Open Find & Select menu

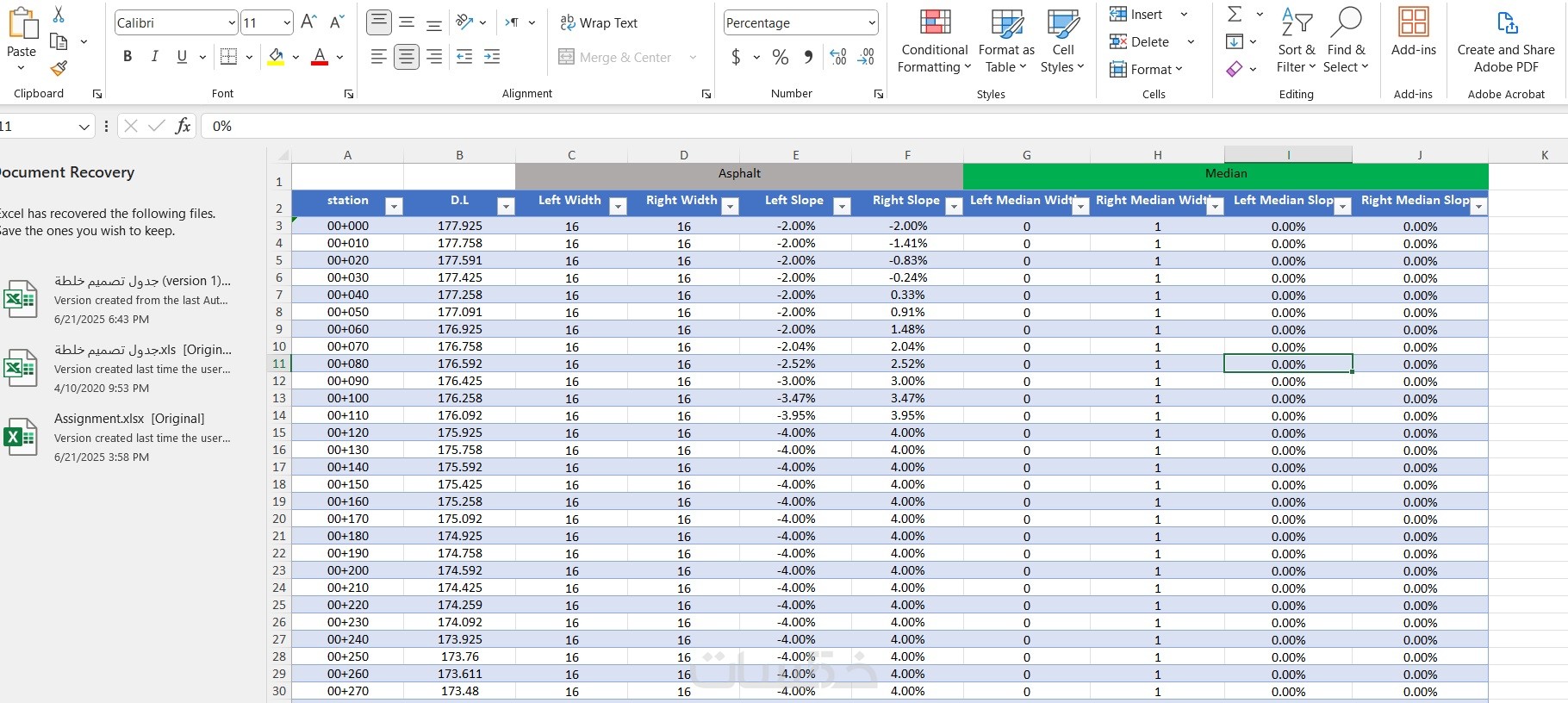(x=1346, y=40)
